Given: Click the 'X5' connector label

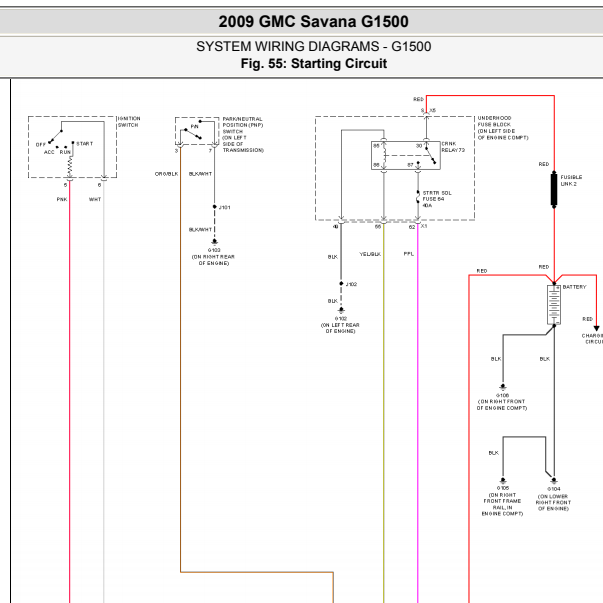Looking at the screenshot, I should (433, 110).
